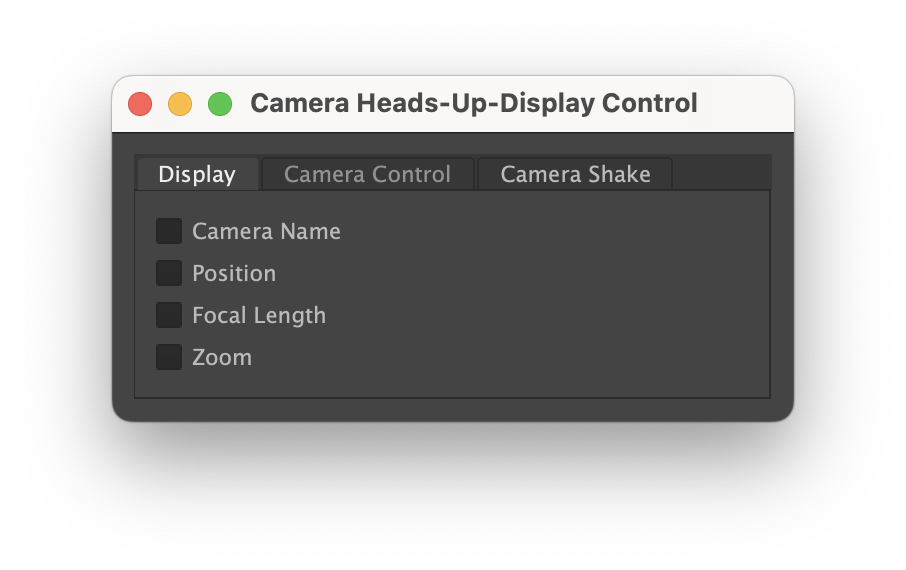Click the Camera Heads-Up-Display Control window title
The width and height of the screenshot is (906, 570).
click(473, 104)
